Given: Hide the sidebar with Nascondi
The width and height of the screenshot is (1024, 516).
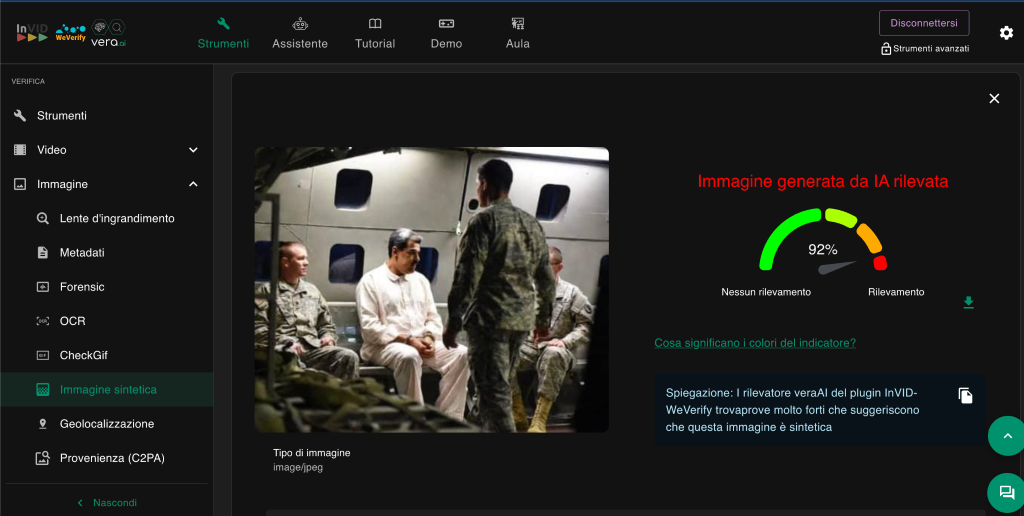Looking at the screenshot, I should coord(106,502).
